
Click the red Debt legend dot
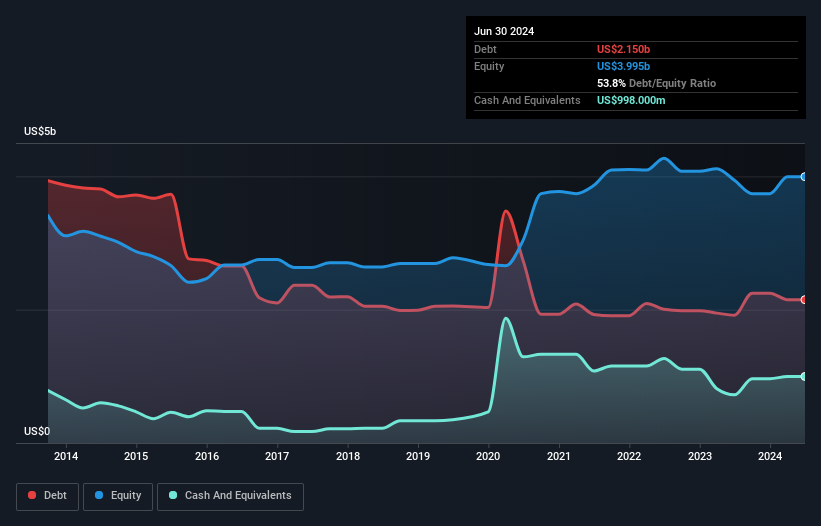32,495
